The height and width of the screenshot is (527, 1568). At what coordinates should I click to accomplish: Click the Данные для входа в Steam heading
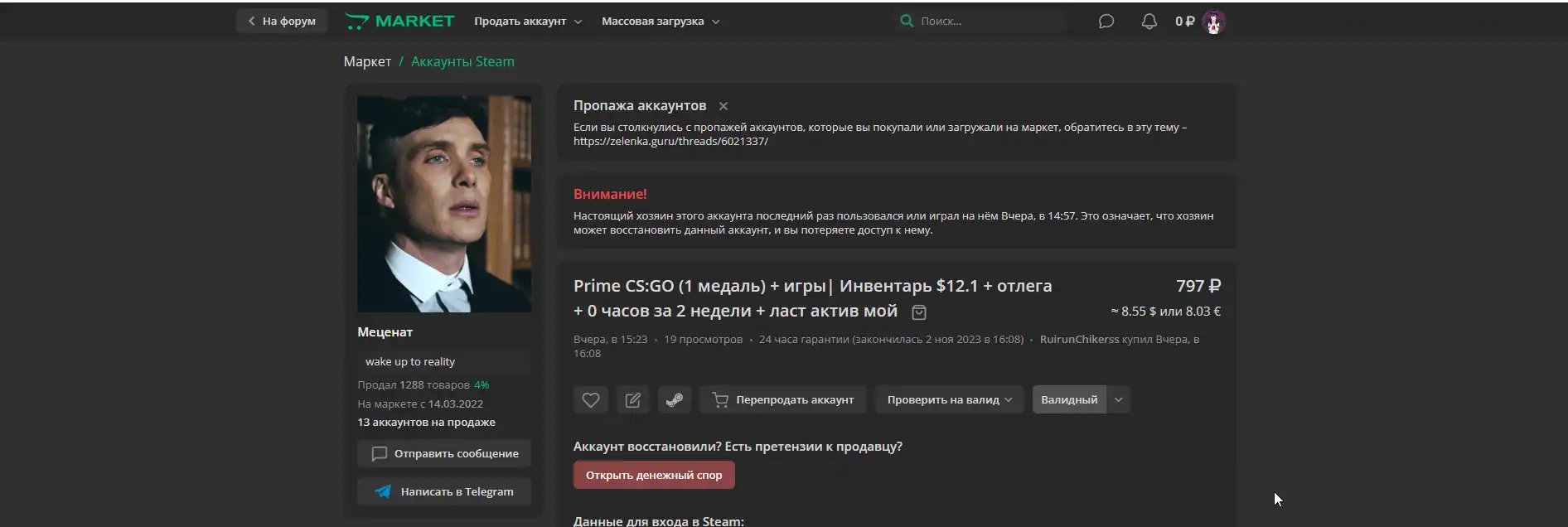coord(659,520)
